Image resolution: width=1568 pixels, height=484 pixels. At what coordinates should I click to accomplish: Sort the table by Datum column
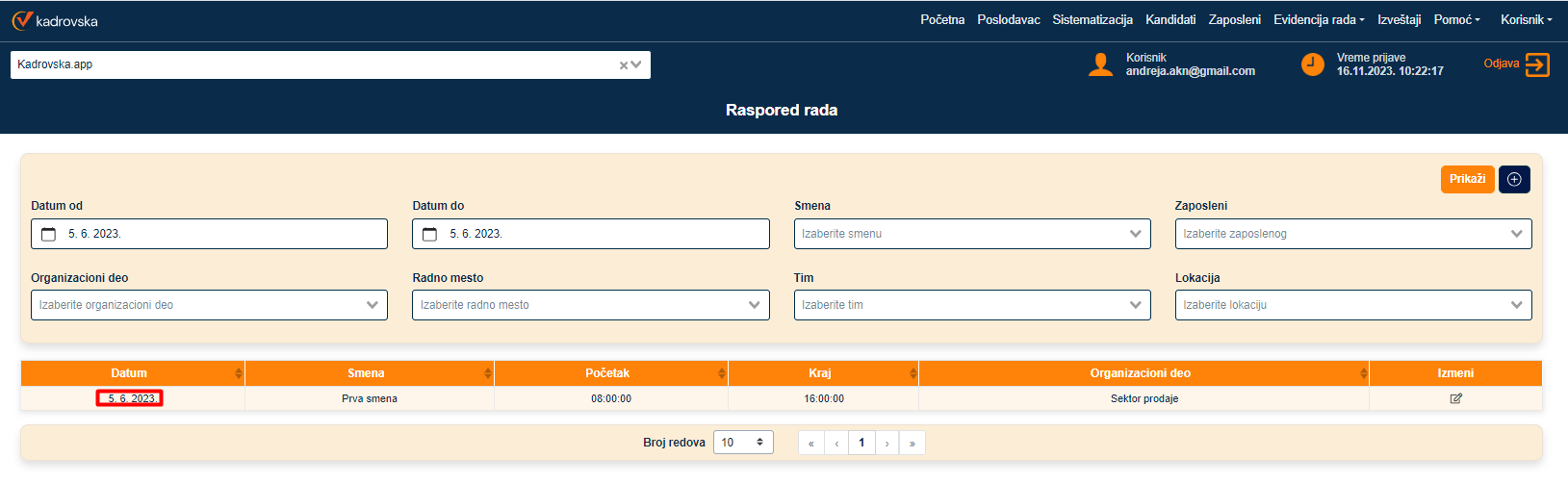coord(129,373)
